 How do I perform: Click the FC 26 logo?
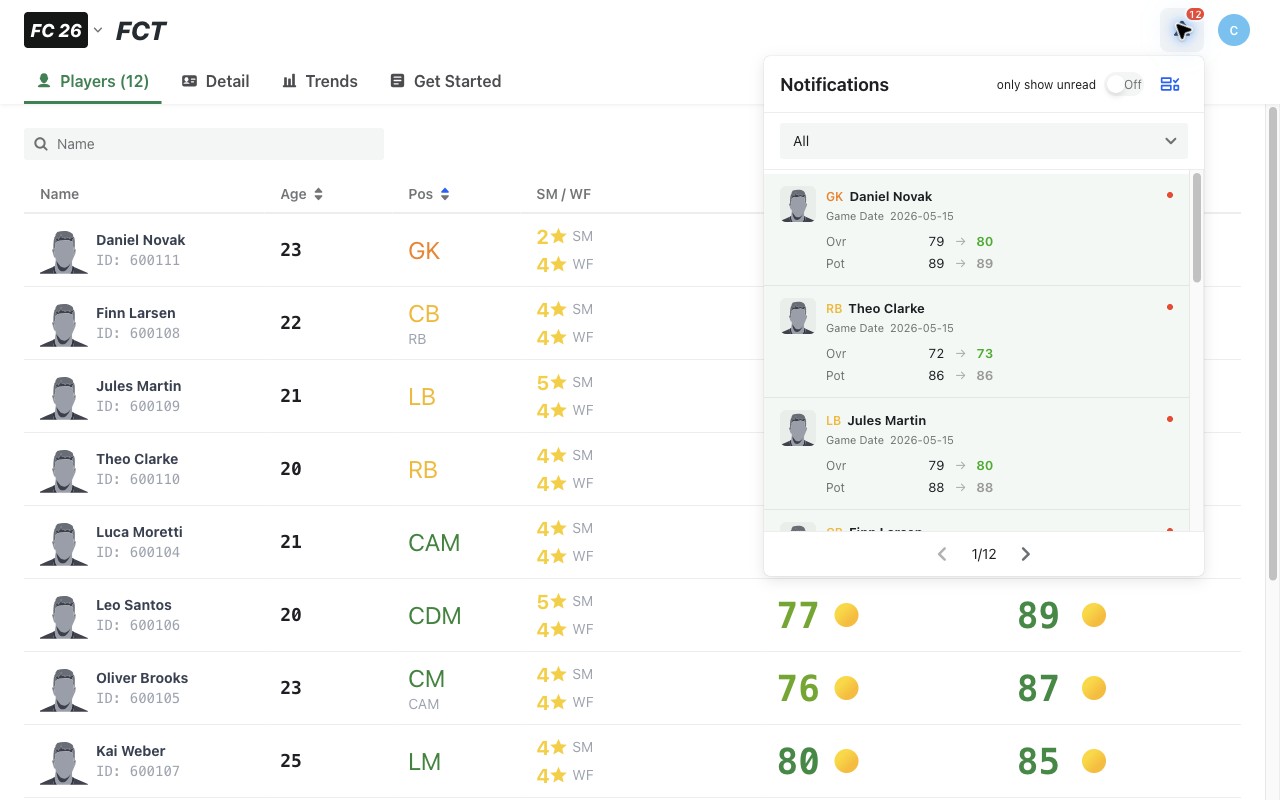pyautogui.click(x=56, y=30)
